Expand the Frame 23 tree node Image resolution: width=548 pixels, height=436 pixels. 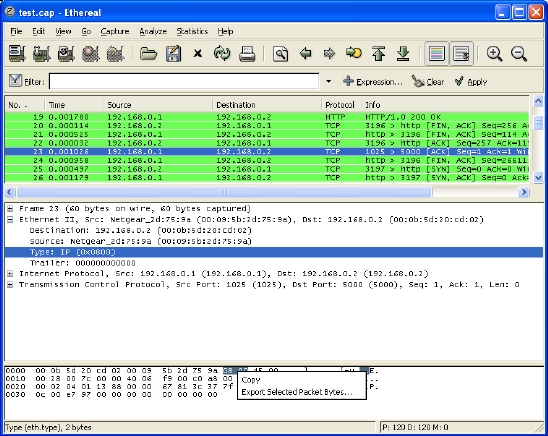(10, 209)
